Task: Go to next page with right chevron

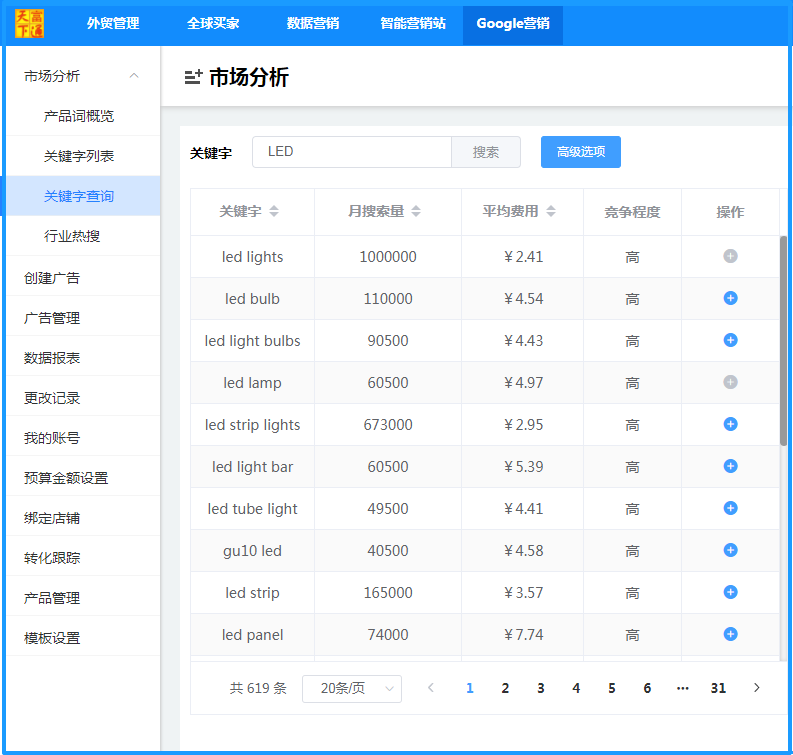Action: pyautogui.click(x=757, y=688)
